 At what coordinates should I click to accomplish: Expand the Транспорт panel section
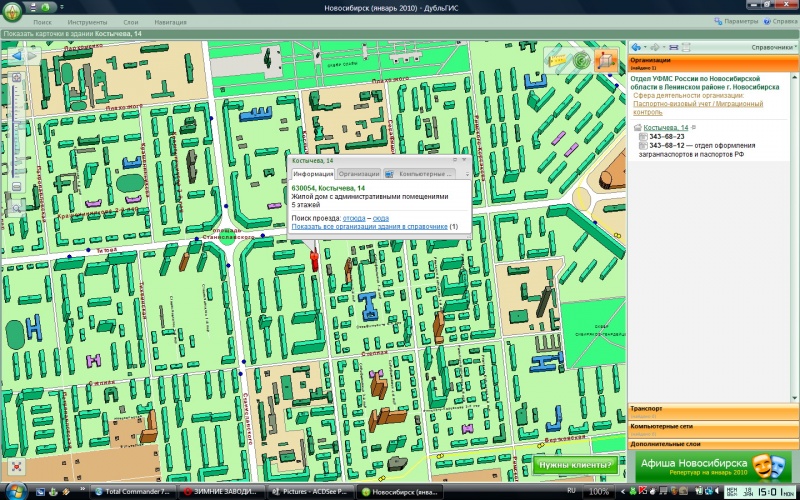[x=712, y=409]
